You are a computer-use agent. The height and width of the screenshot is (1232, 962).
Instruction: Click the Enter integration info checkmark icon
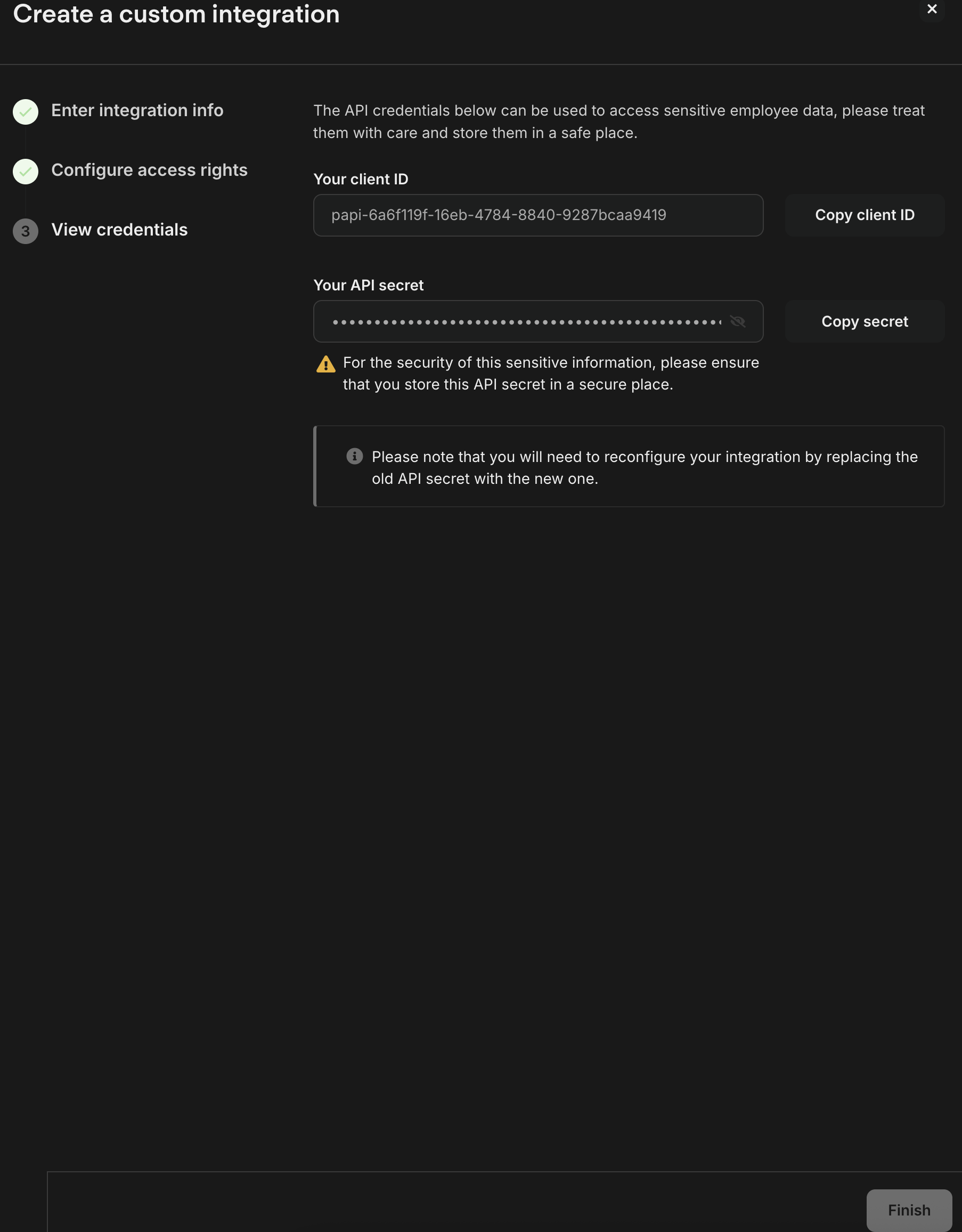click(26, 112)
